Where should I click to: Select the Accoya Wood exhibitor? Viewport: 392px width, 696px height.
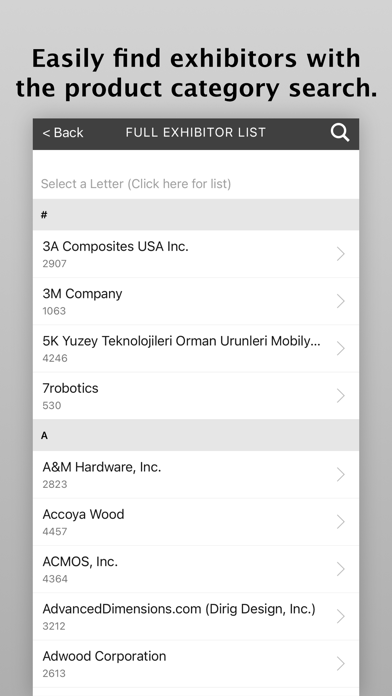(196, 522)
